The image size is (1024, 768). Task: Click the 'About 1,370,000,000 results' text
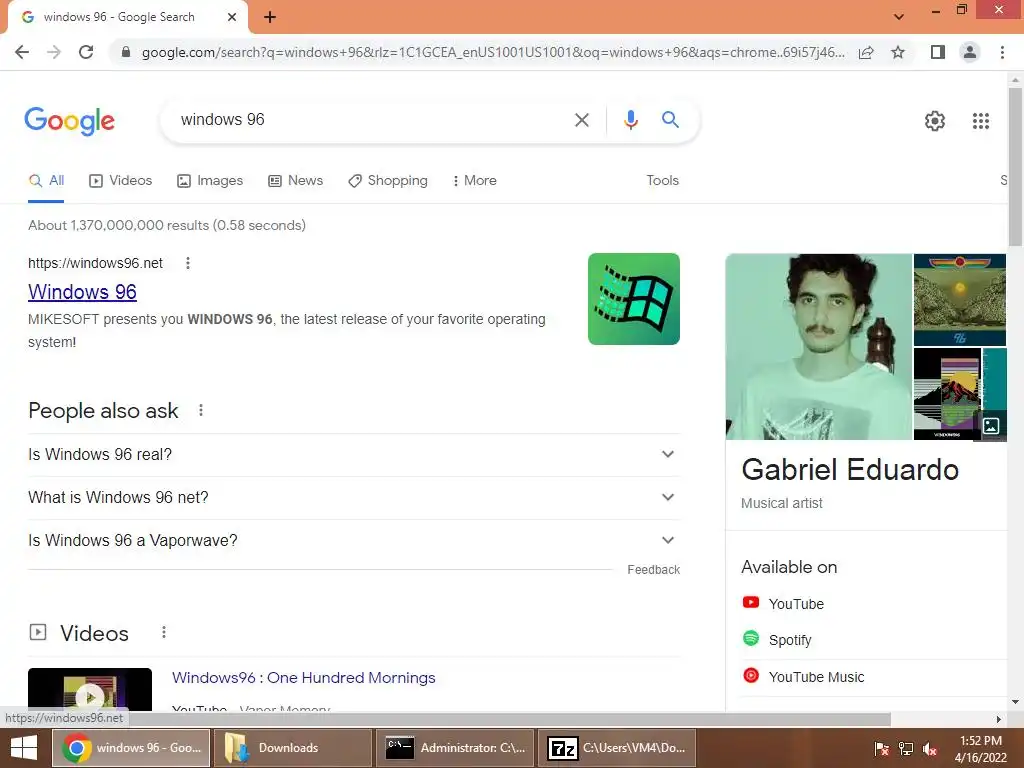click(167, 225)
